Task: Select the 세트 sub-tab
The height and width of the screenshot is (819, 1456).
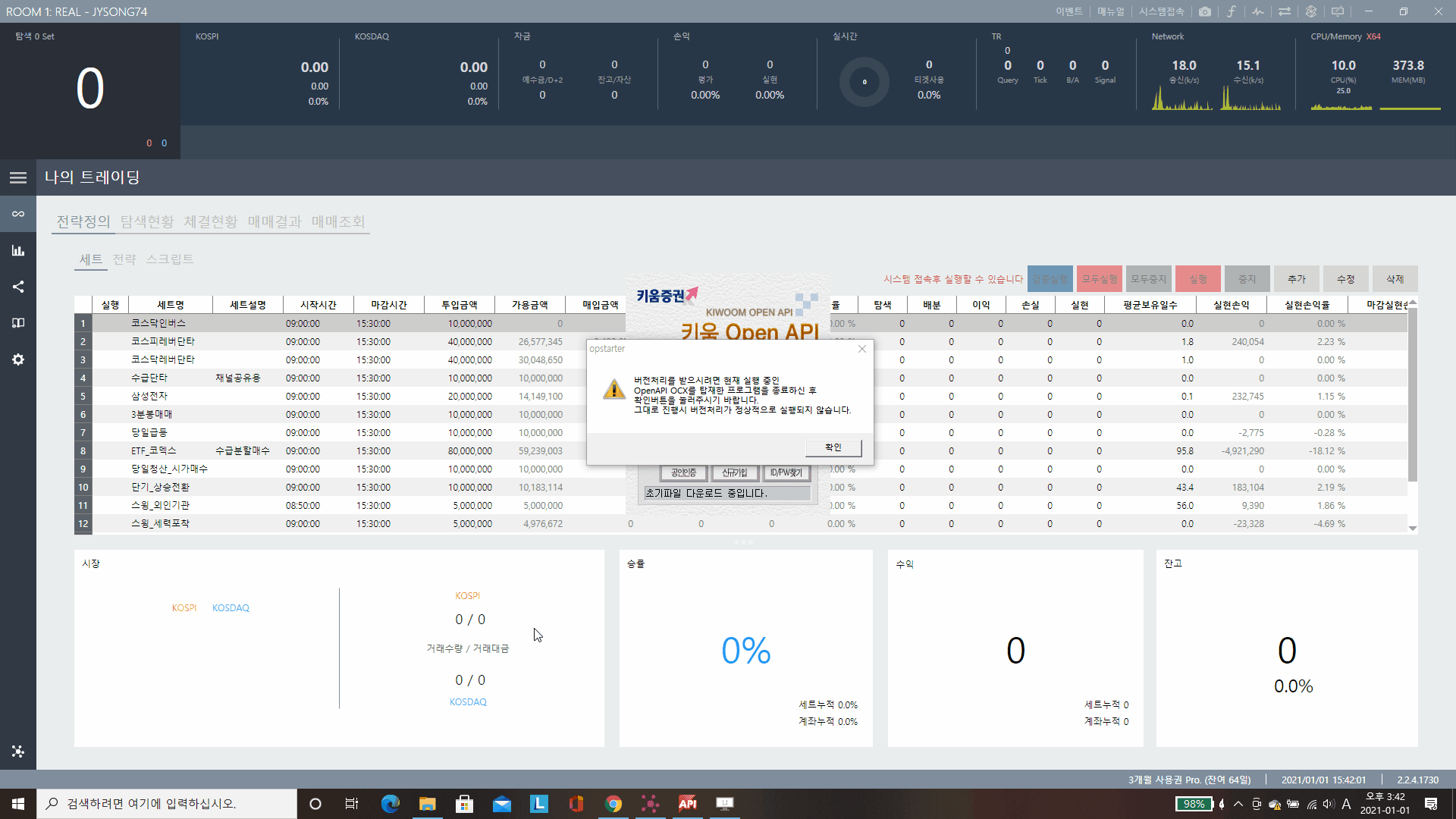Action: click(91, 259)
